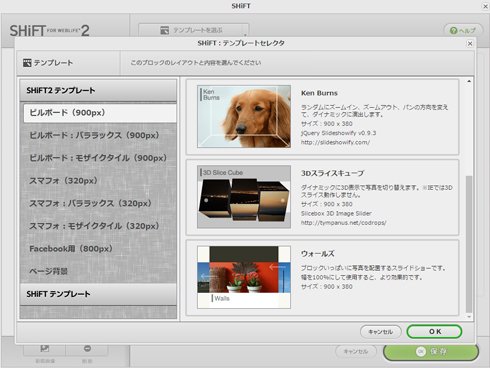Open the ページ背景 category

coord(48,271)
